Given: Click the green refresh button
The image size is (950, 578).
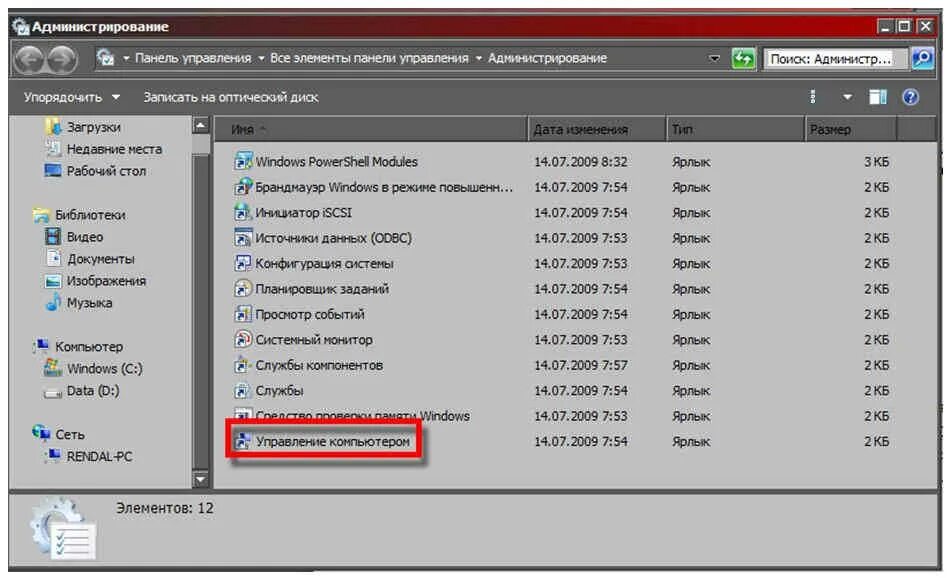Looking at the screenshot, I should [x=743, y=59].
